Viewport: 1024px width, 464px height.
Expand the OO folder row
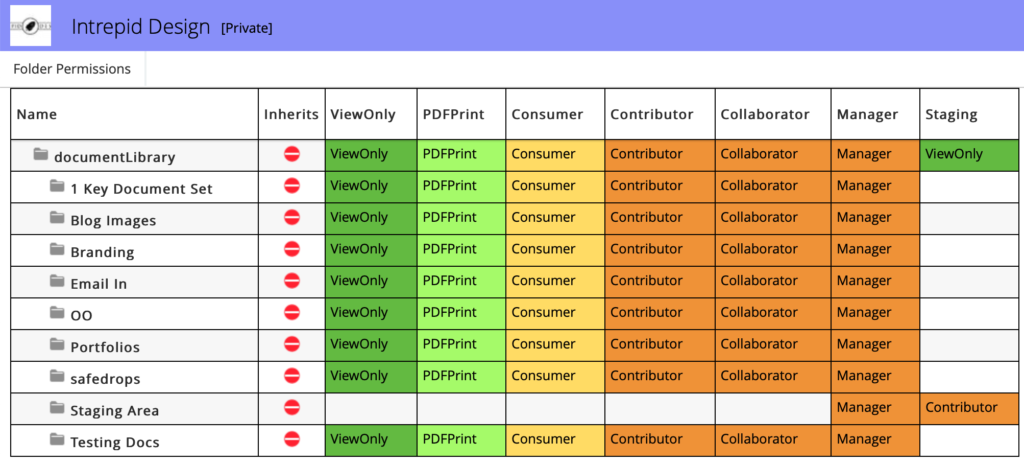(x=81, y=315)
